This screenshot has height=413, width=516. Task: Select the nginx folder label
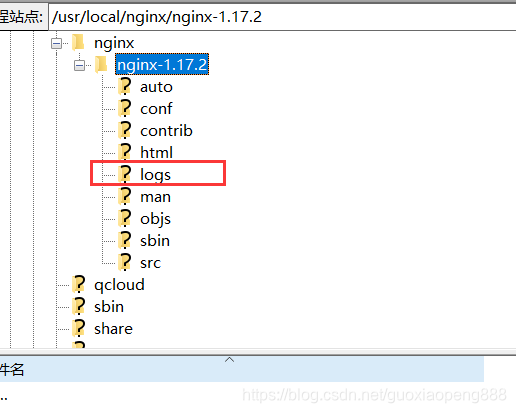(114, 43)
